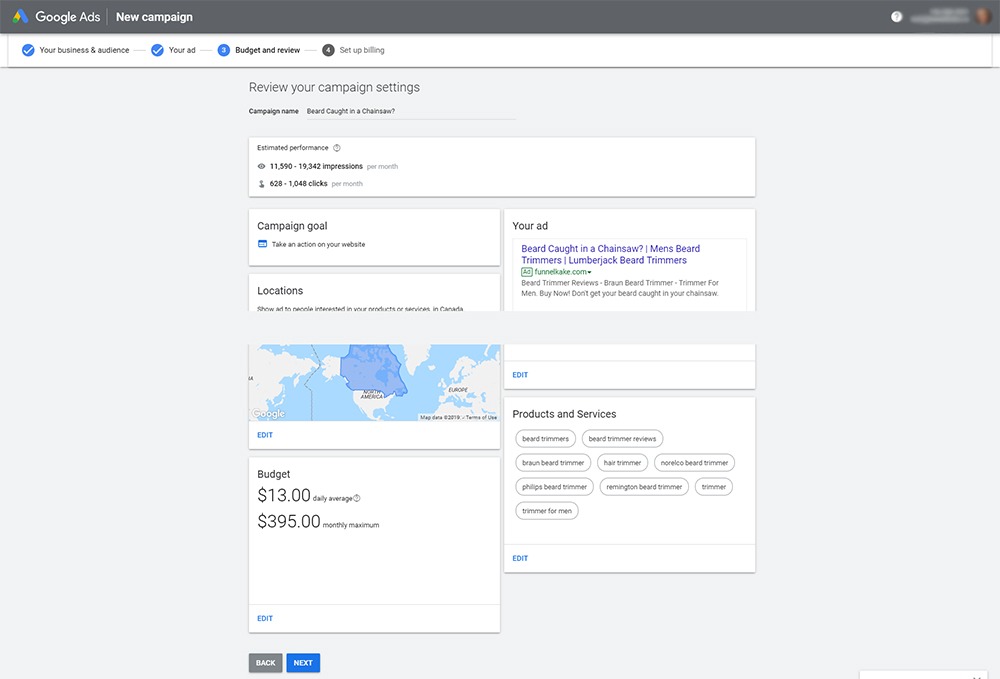Image resolution: width=1000 pixels, height=679 pixels.
Task: Click the Google Ads logo
Action: pyautogui.click(x=56, y=17)
